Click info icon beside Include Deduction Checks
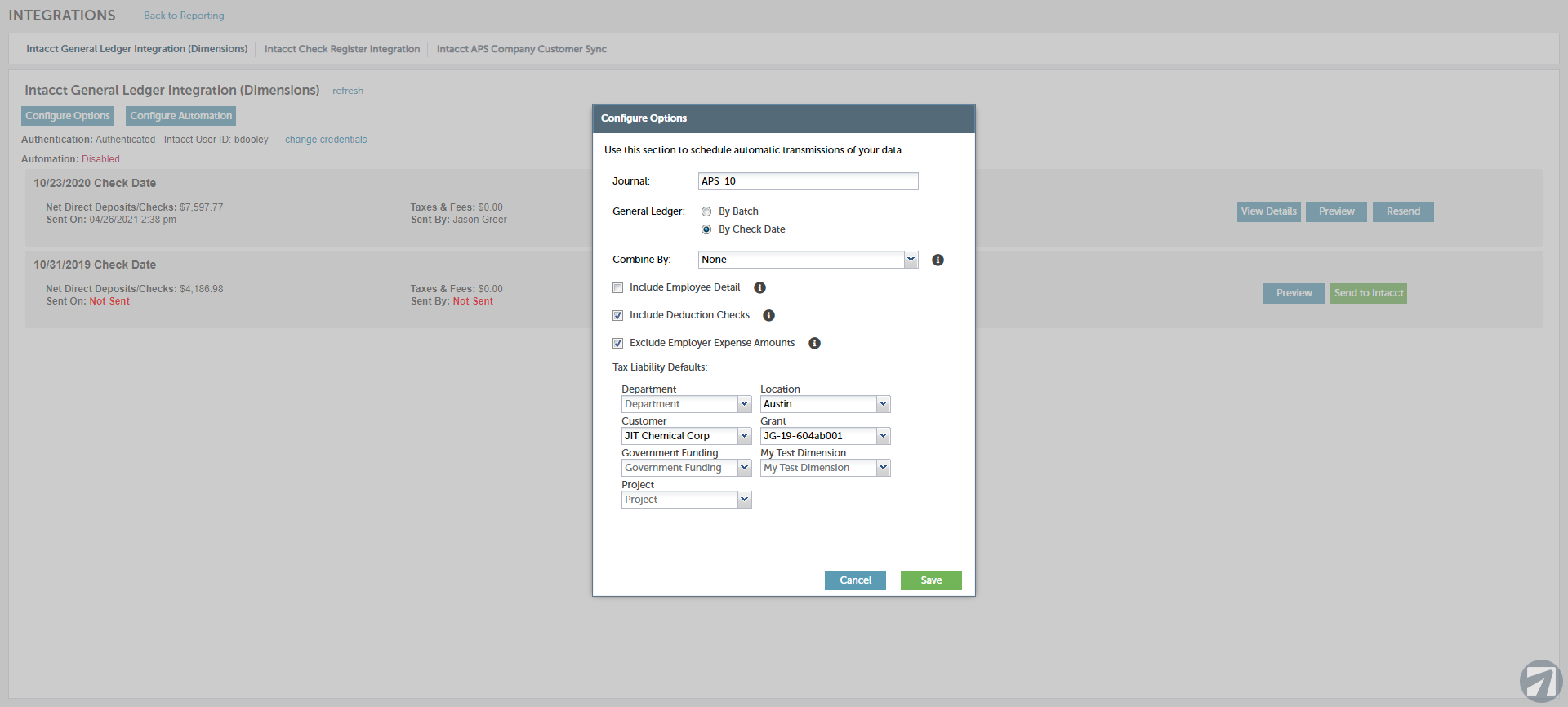 coord(768,316)
